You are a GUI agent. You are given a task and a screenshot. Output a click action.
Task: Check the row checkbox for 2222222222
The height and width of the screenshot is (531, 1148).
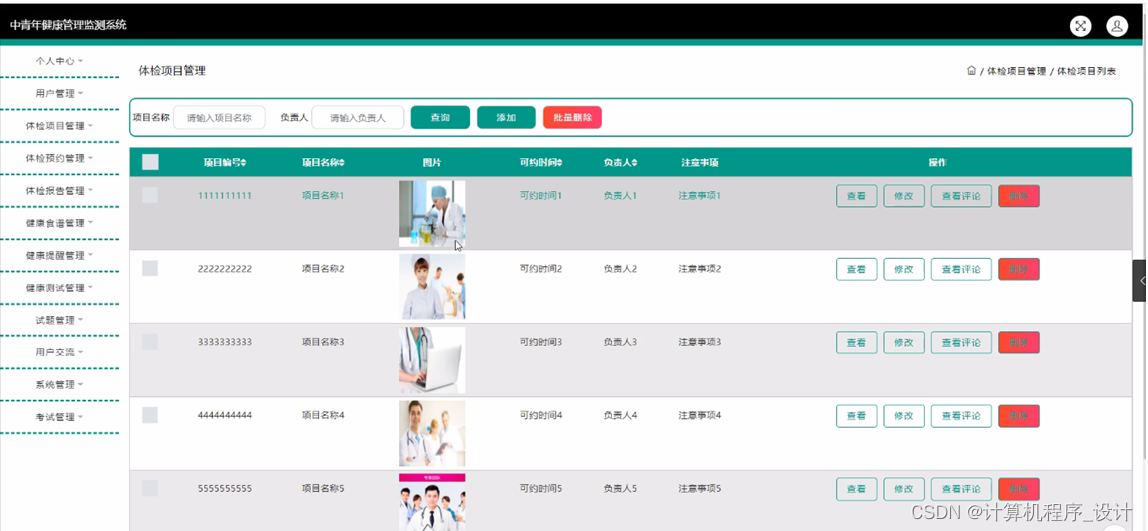click(x=150, y=268)
